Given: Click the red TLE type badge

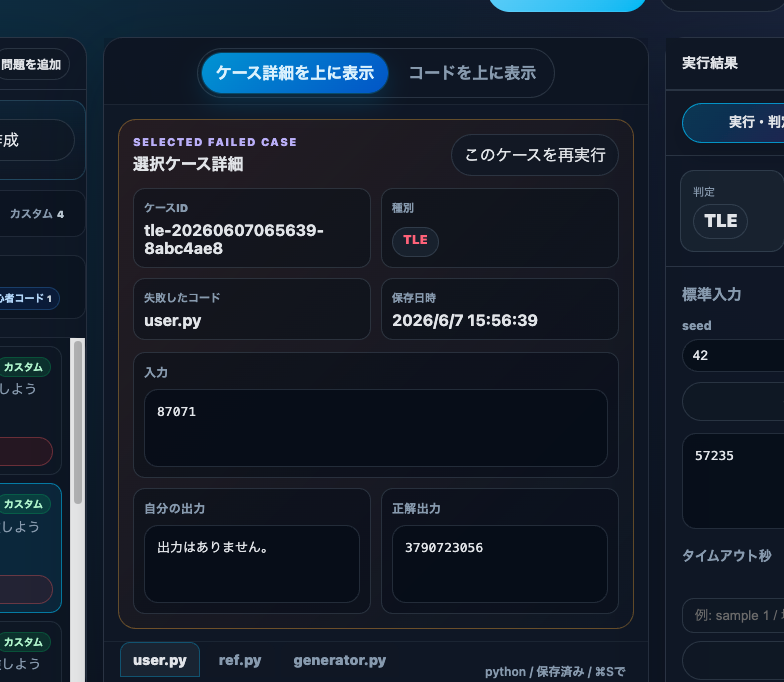Looking at the screenshot, I should pos(416,242).
